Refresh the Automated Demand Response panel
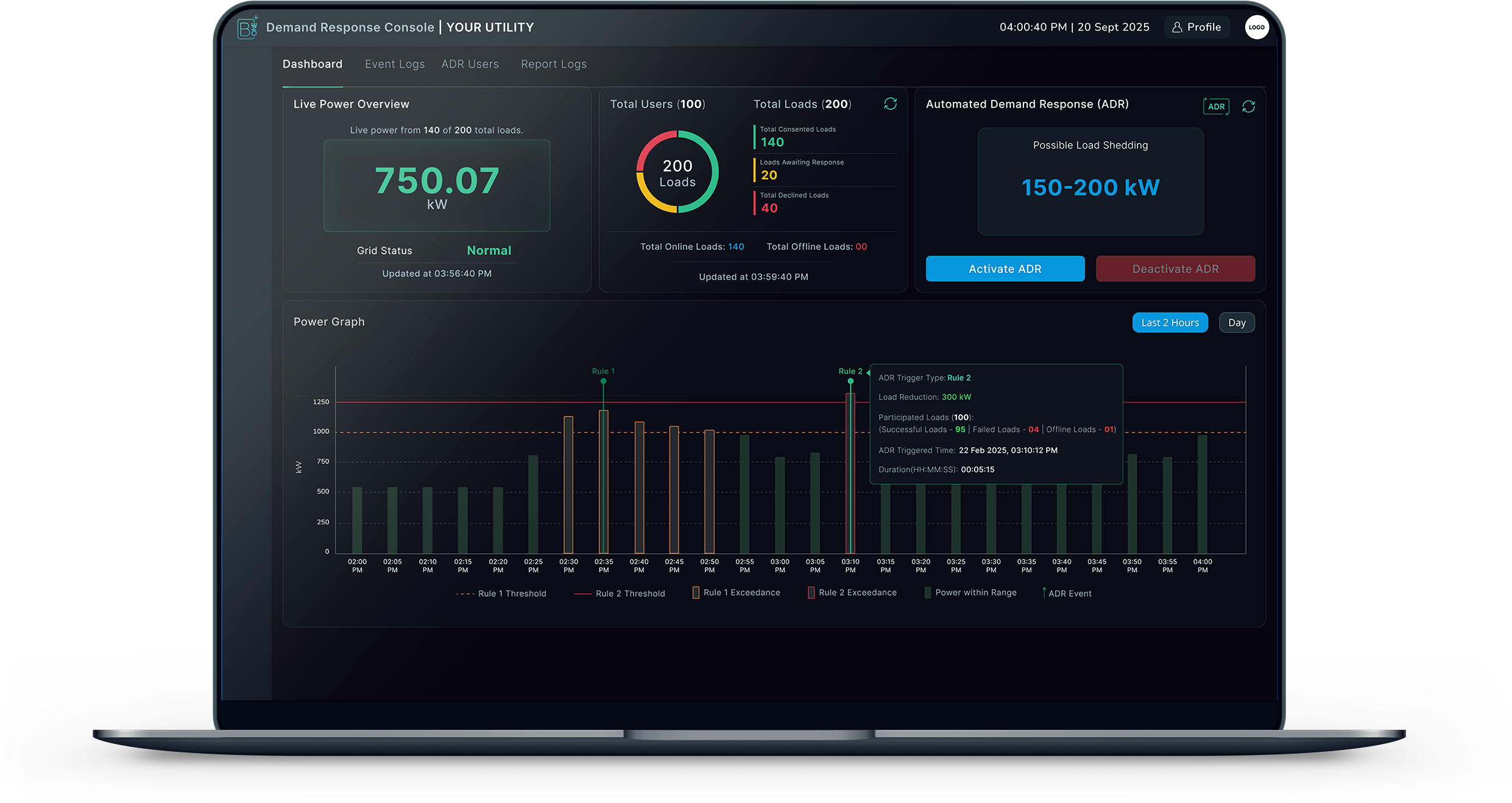The width and height of the screenshot is (1512, 803). pyautogui.click(x=1248, y=107)
